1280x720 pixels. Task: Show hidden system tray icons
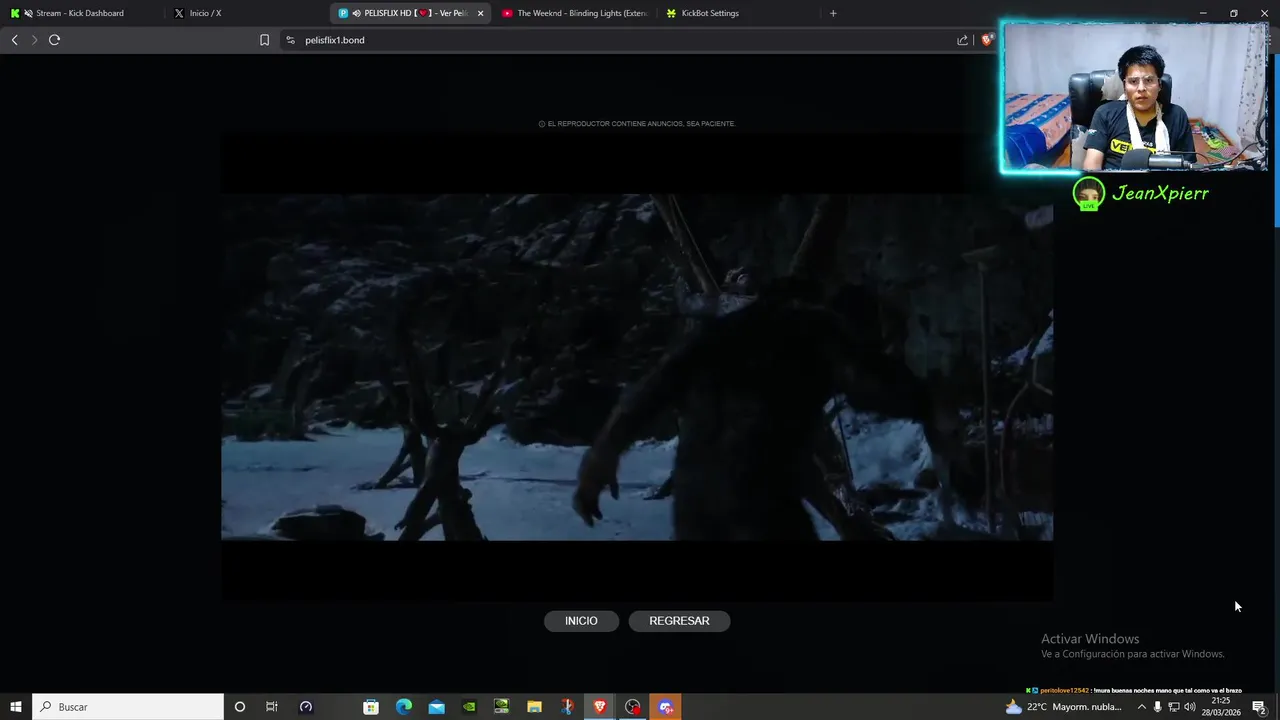click(x=1141, y=707)
